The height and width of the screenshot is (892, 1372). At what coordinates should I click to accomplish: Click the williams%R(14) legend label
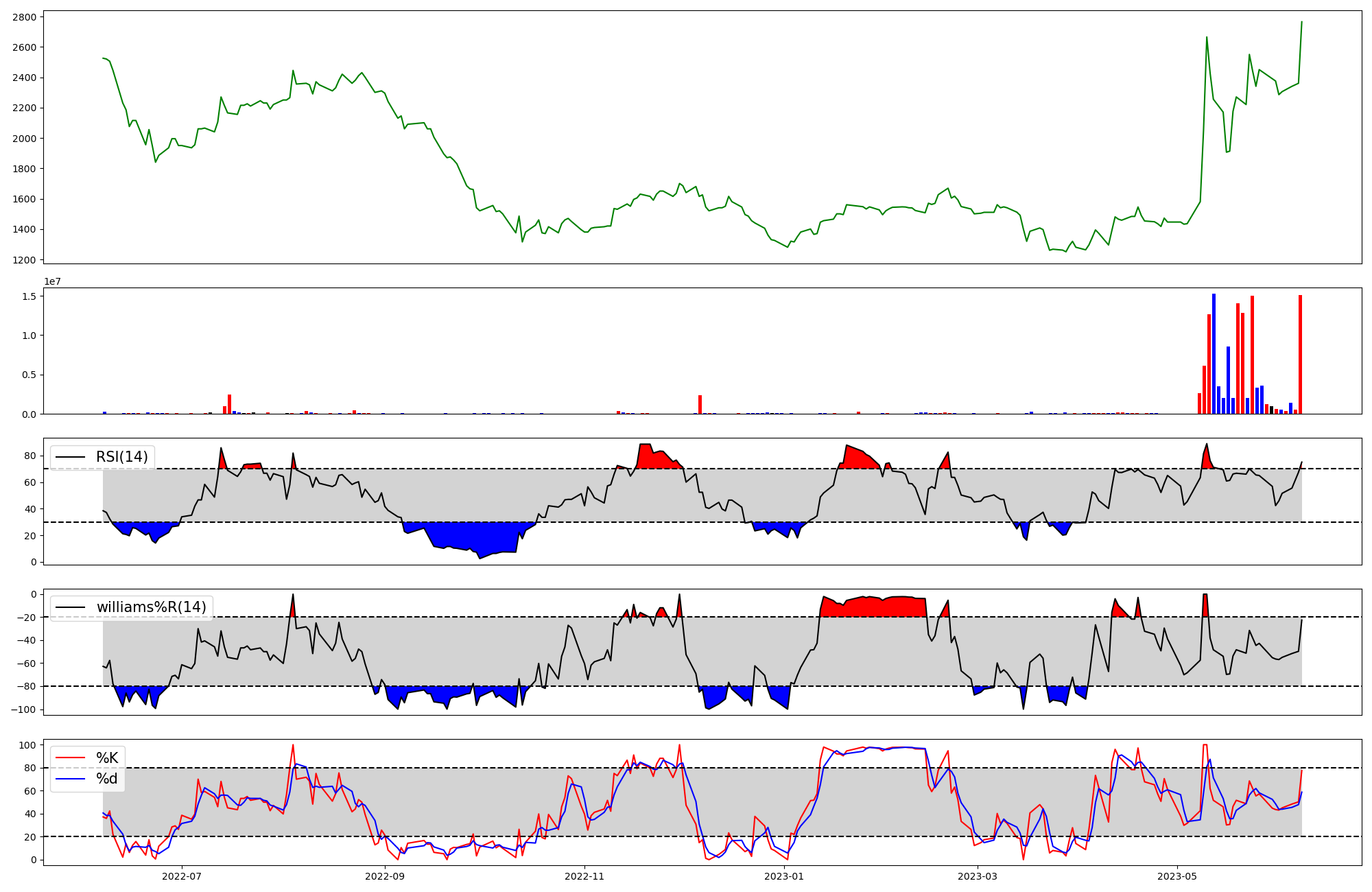[x=151, y=607]
